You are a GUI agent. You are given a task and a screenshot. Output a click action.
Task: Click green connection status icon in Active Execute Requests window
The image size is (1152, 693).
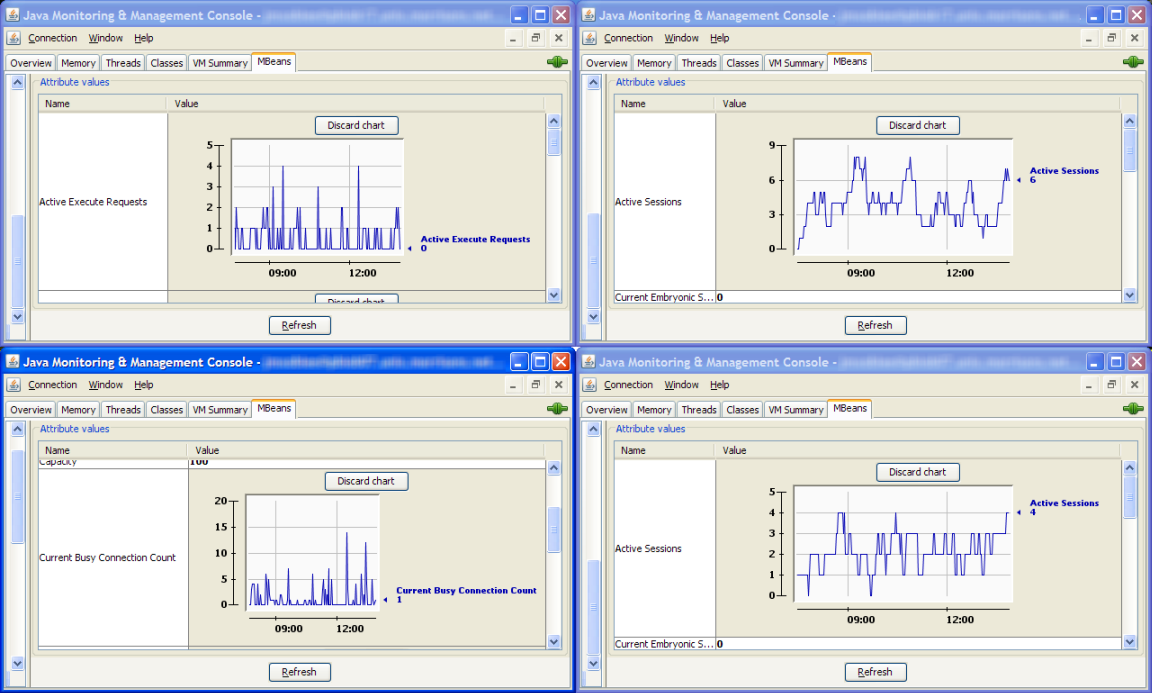[557, 62]
